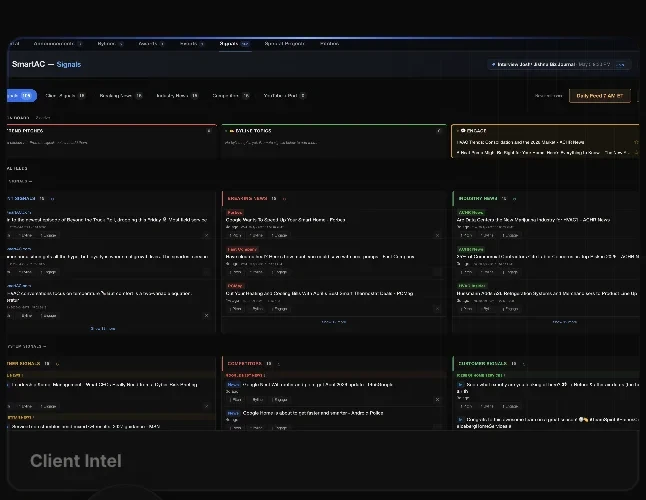
Task: Select the Competitors filter pill
Action: coord(231,96)
